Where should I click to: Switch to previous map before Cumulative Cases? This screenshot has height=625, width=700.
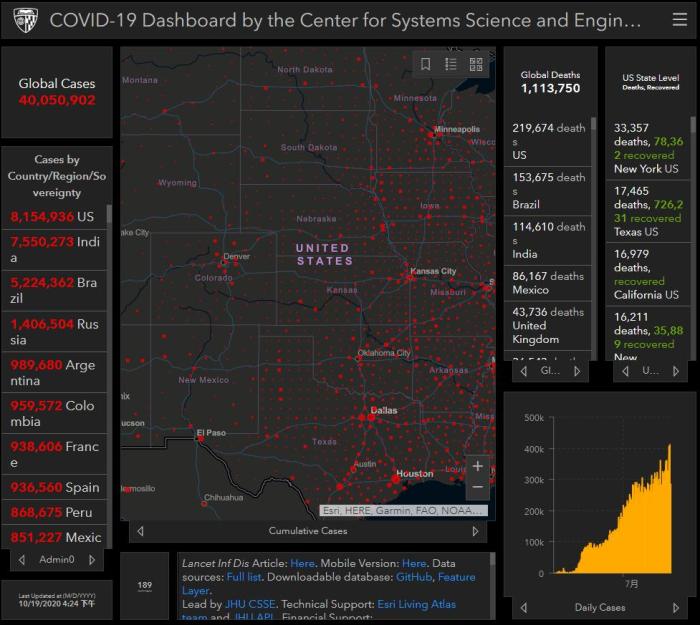point(140,531)
